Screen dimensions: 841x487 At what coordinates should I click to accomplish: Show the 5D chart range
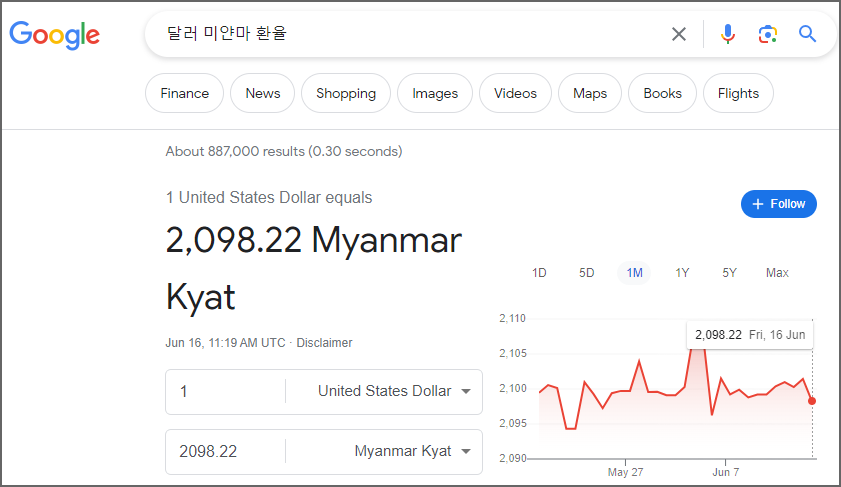(x=586, y=273)
